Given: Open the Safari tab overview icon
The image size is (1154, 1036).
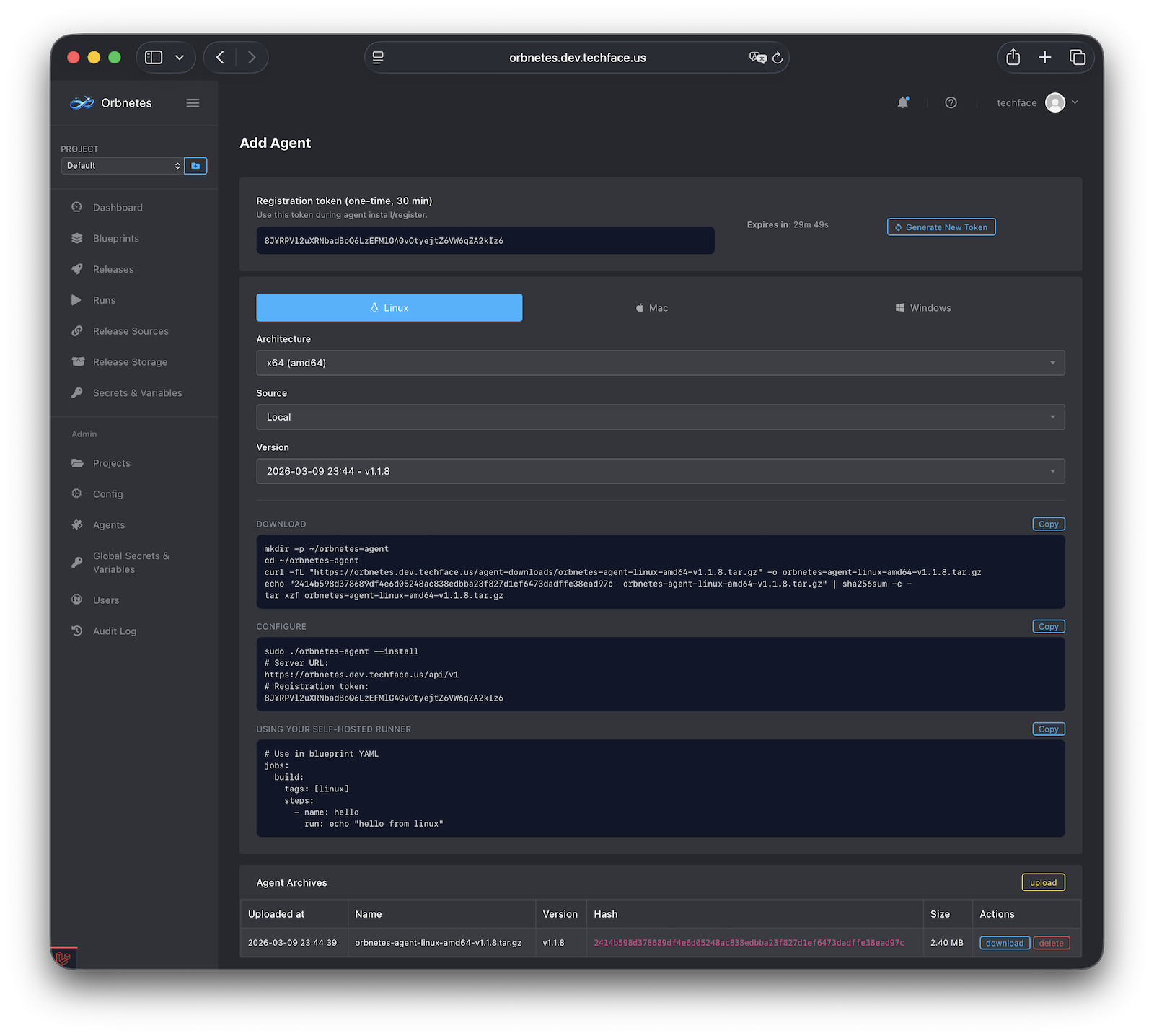Looking at the screenshot, I should (x=1078, y=58).
